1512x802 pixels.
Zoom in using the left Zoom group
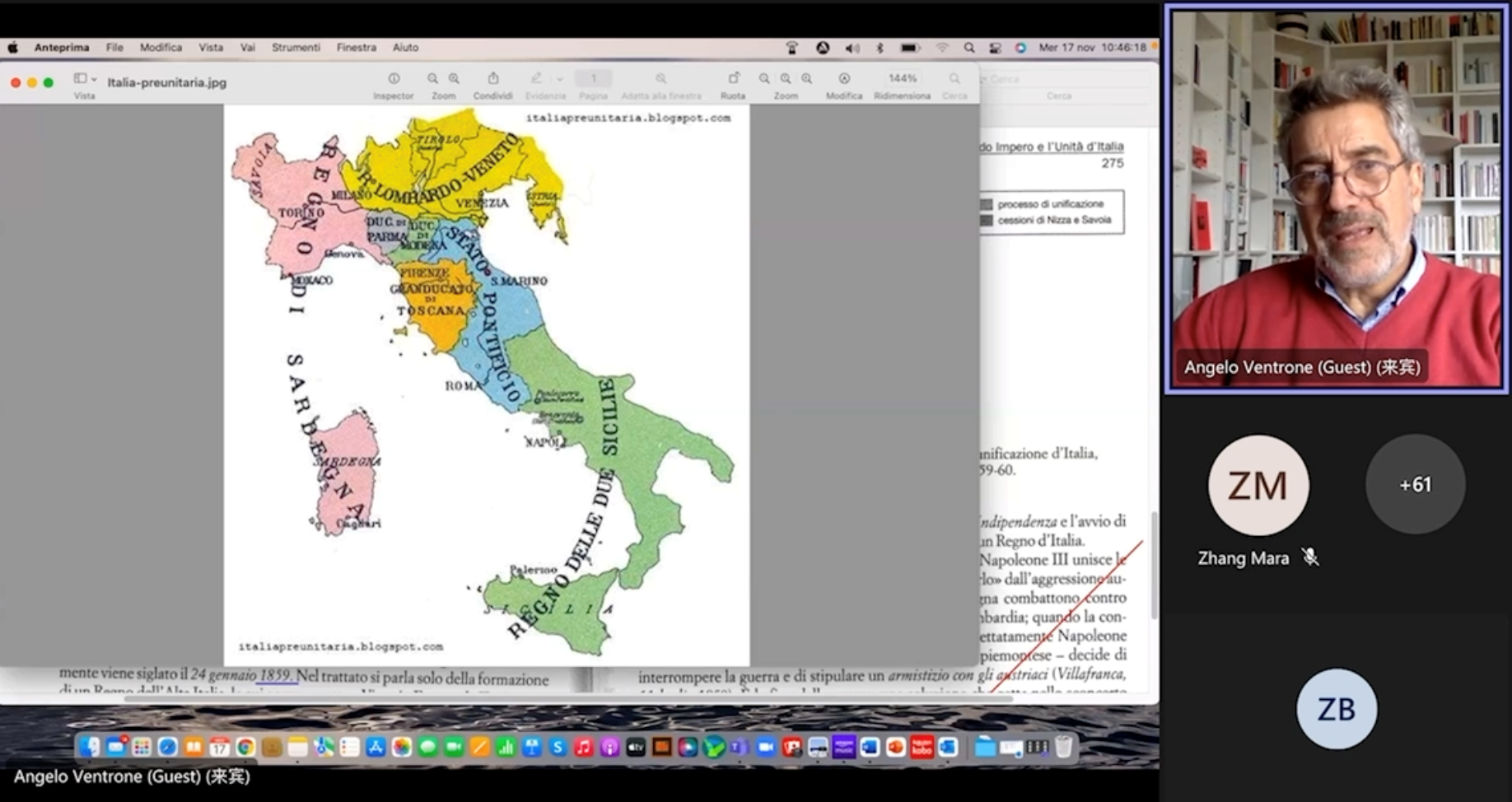pyautogui.click(x=454, y=79)
